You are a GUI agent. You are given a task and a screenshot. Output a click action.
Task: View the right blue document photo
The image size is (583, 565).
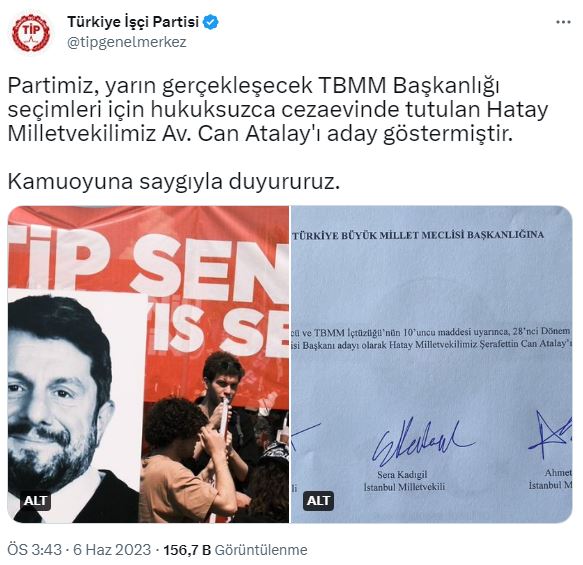tap(431, 364)
